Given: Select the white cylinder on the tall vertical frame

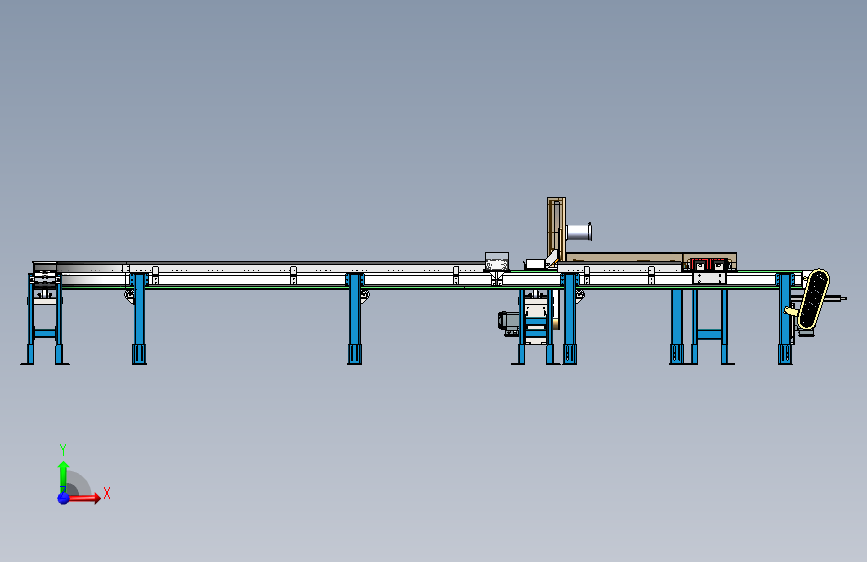Looking at the screenshot, I should coord(579,232).
